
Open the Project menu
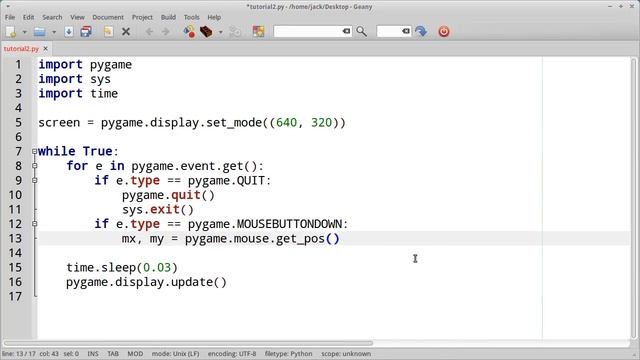click(142, 17)
